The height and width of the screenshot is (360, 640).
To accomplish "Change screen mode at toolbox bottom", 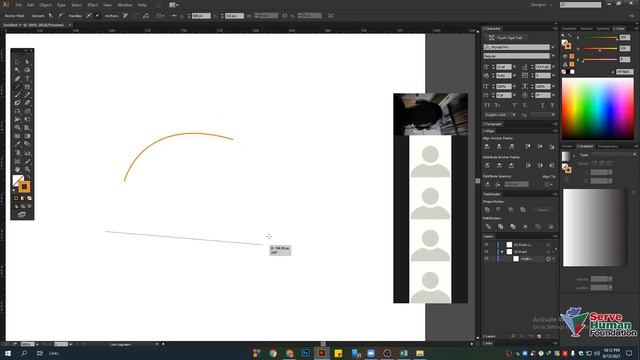I will click(x=22, y=215).
